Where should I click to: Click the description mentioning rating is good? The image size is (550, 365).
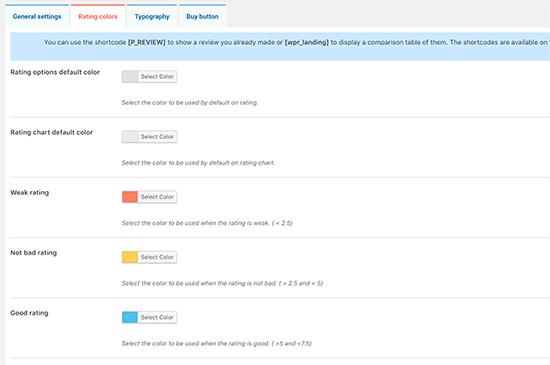tap(216, 343)
